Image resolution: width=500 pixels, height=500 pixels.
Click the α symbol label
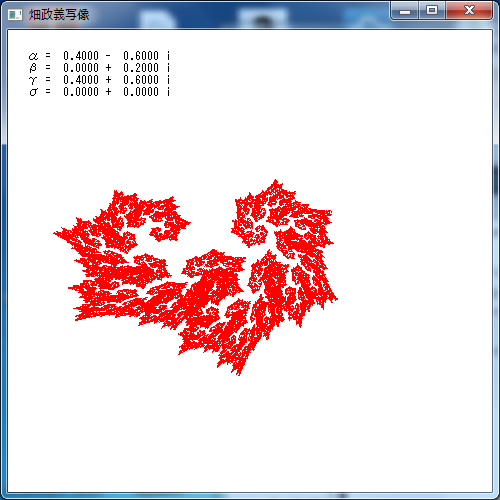pos(33,56)
